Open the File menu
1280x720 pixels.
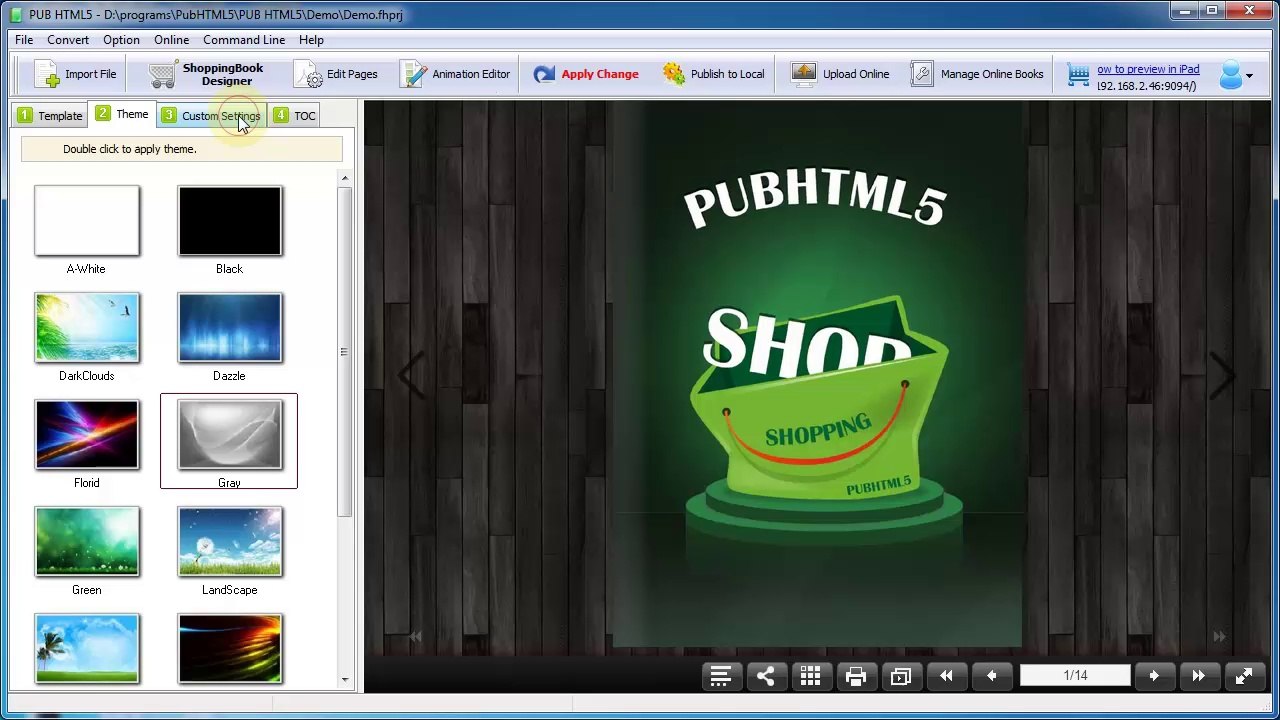(24, 40)
